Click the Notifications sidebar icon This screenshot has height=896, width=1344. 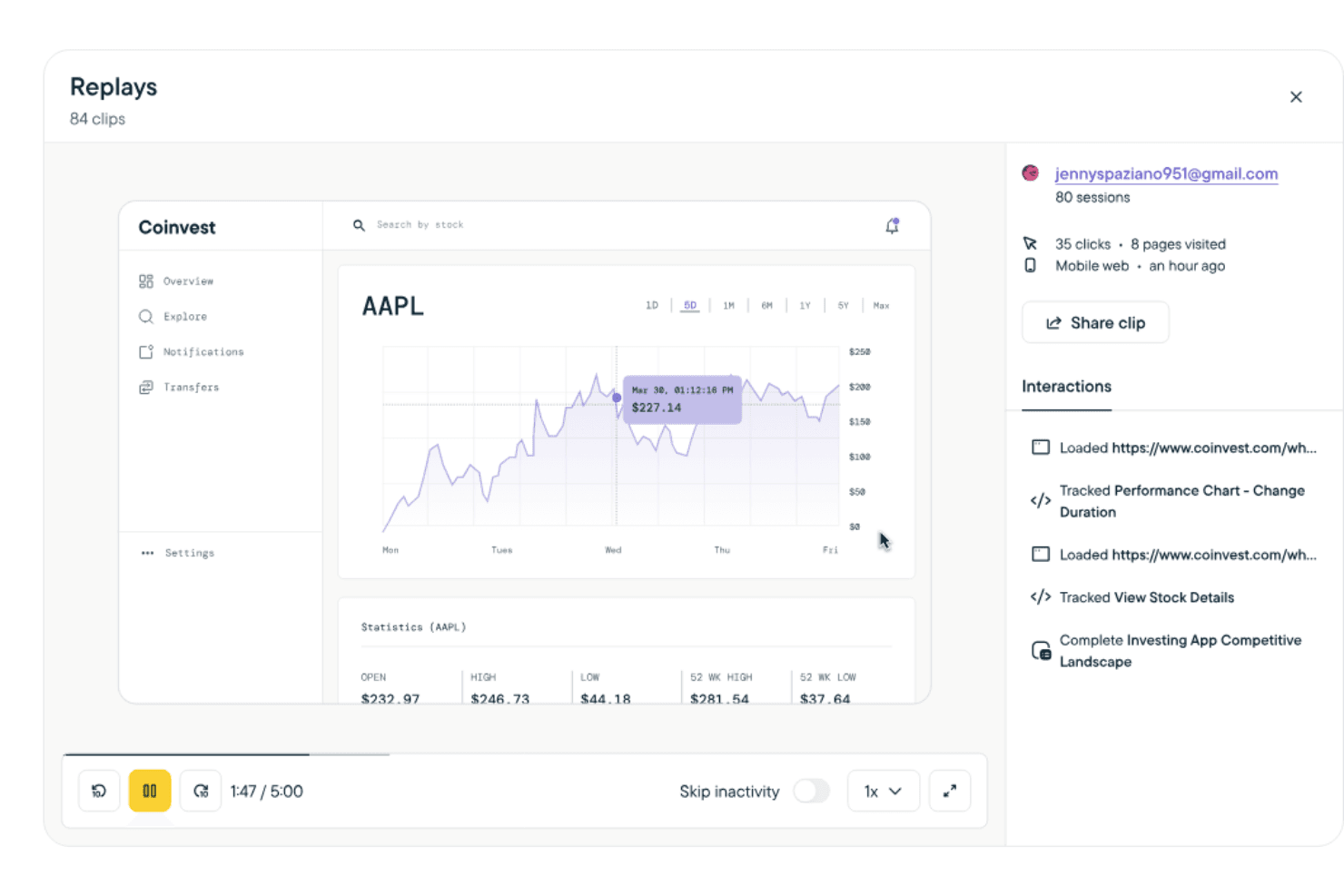(x=146, y=351)
